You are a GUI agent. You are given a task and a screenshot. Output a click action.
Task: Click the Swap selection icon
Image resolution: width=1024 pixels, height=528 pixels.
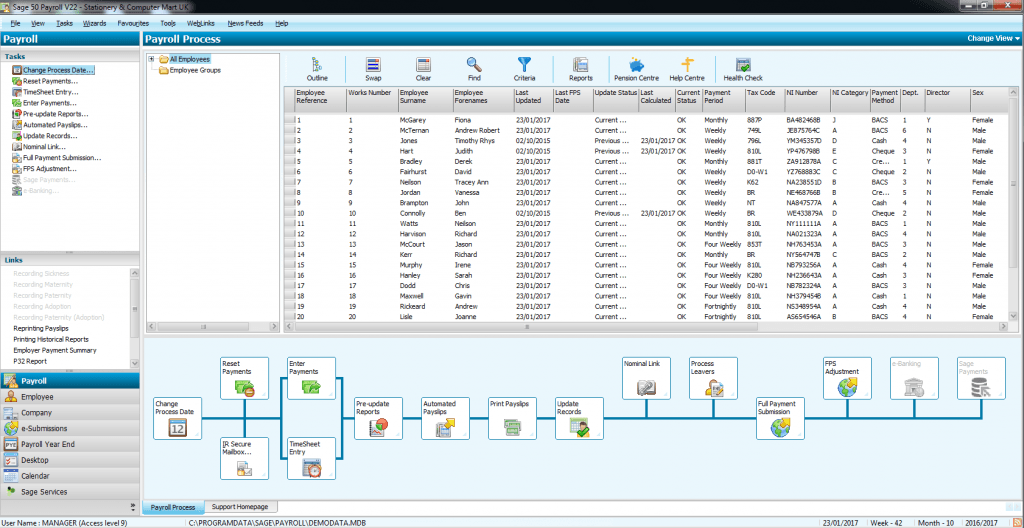point(373,69)
